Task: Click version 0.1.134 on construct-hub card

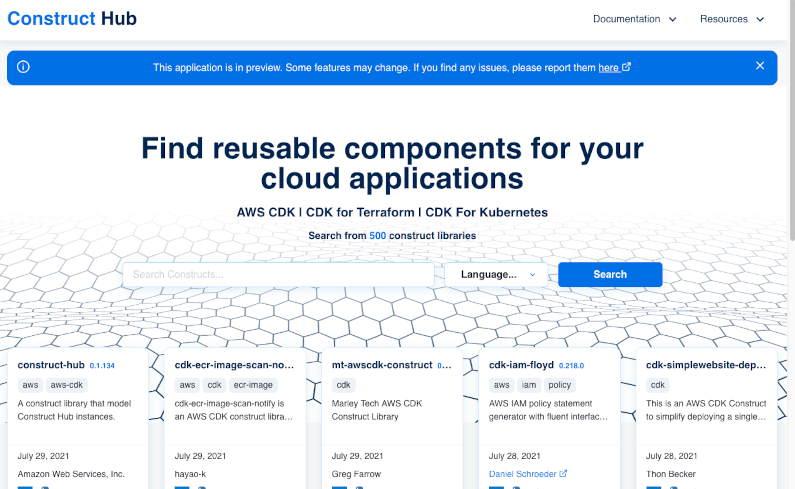Action: coord(102,366)
